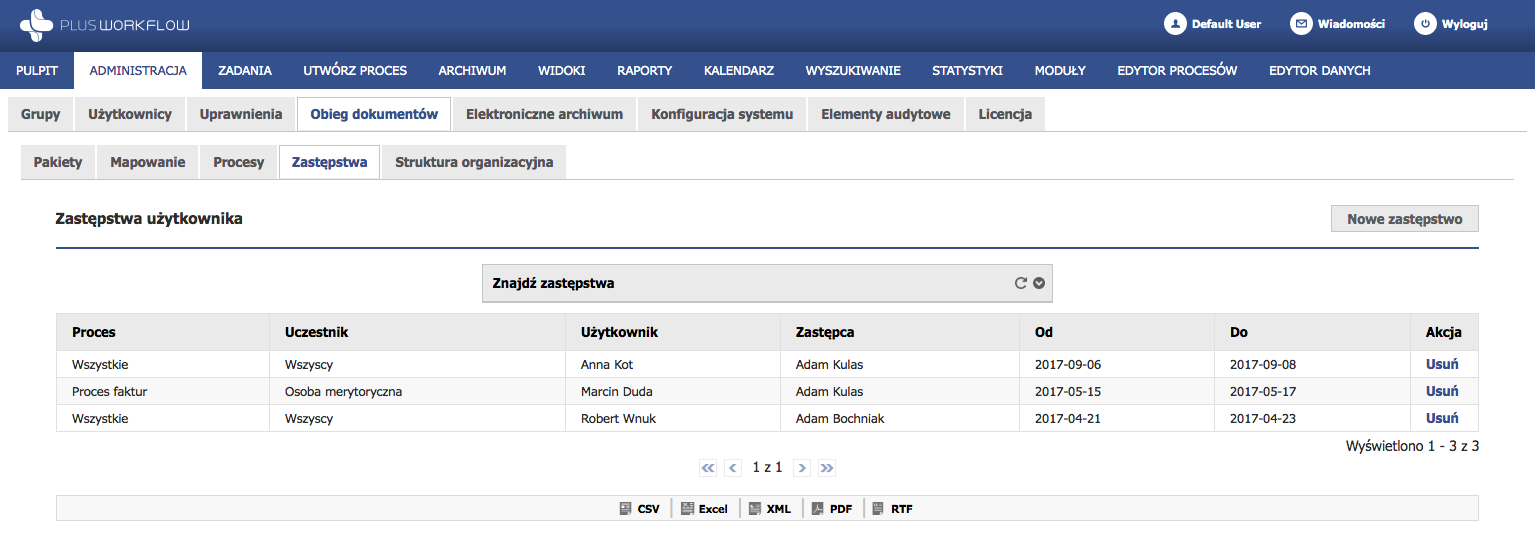Export table to Excel
Viewport: 1535px width, 542px height.
pyautogui.click(x=704, y=509)
